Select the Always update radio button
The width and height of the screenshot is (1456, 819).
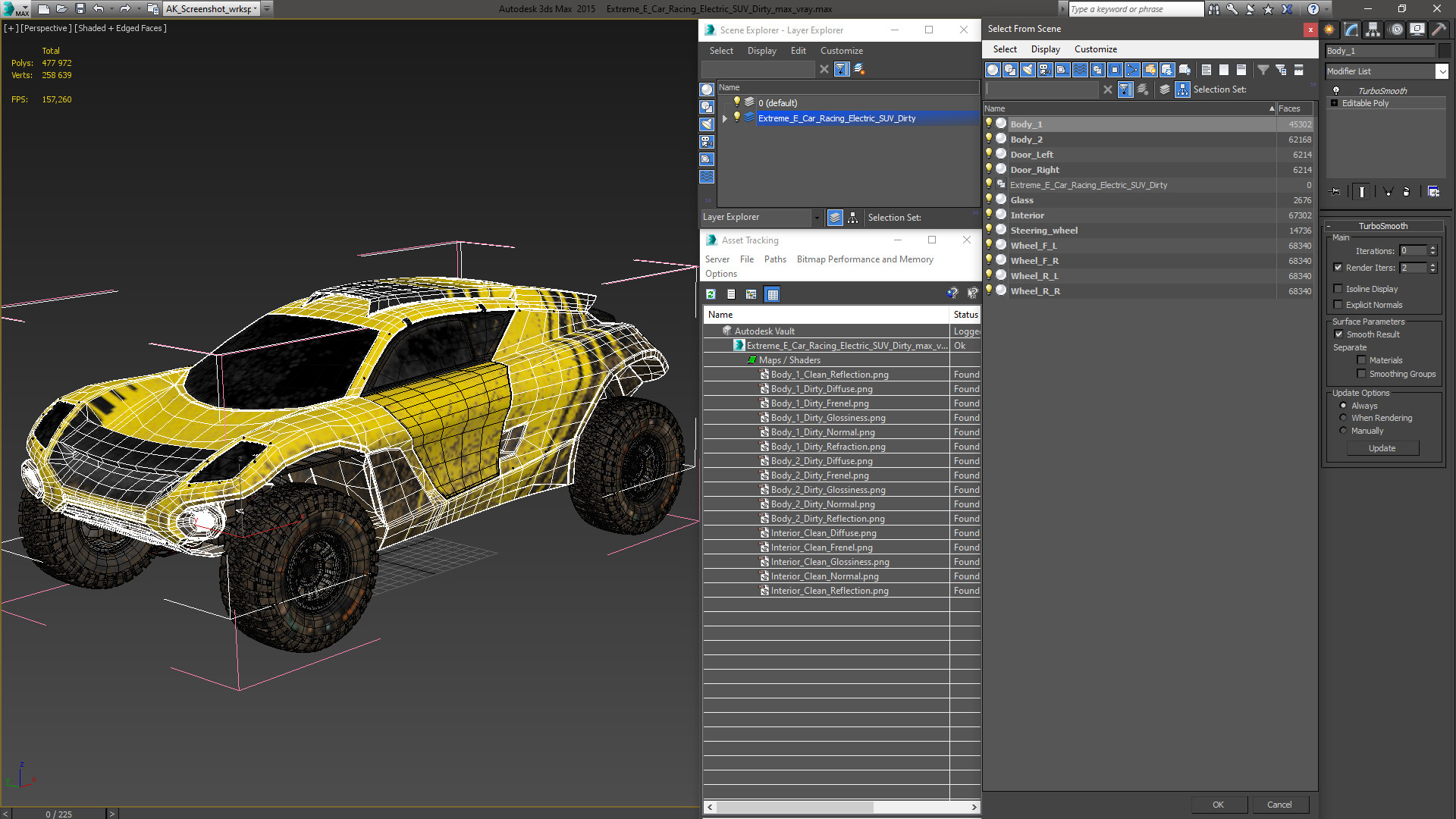1343,406
